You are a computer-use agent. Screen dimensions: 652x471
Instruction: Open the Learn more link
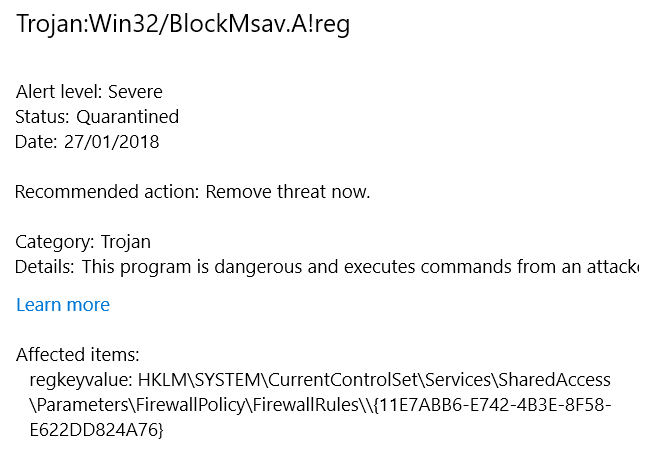coord(63,305)
